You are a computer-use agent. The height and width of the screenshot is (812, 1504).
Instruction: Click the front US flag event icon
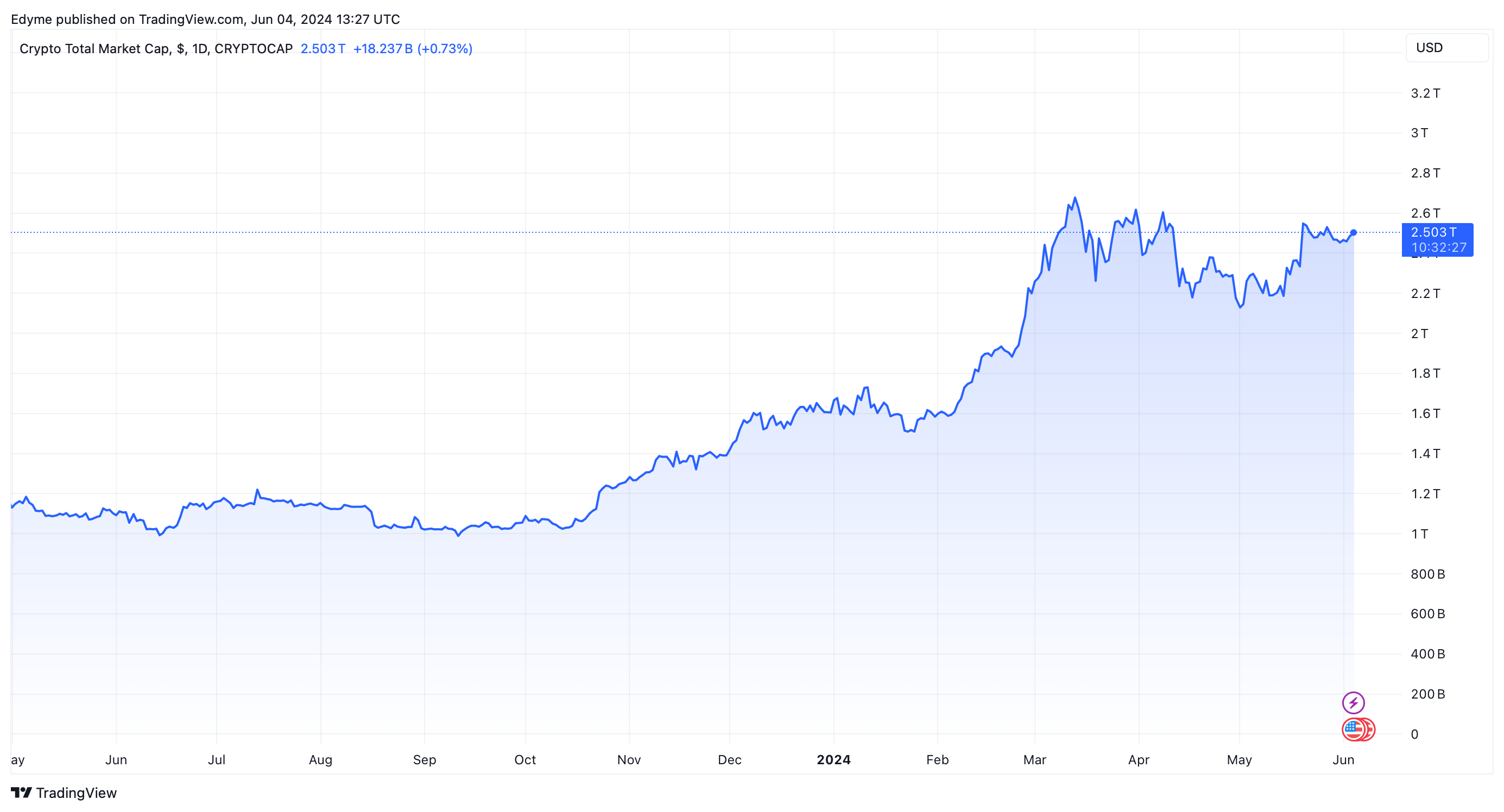pos(1353,729)
